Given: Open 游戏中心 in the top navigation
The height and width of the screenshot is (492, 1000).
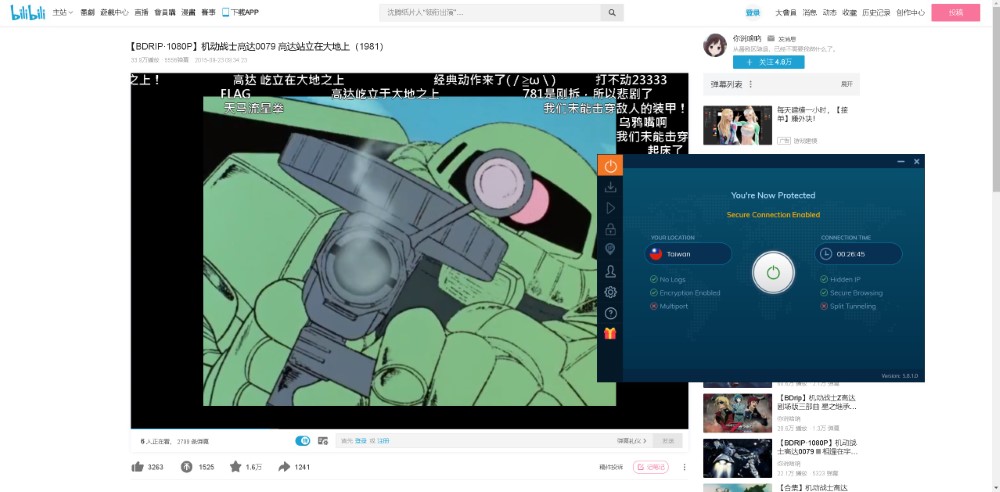Looking at the screenshot, I should (x=114, y=12).
